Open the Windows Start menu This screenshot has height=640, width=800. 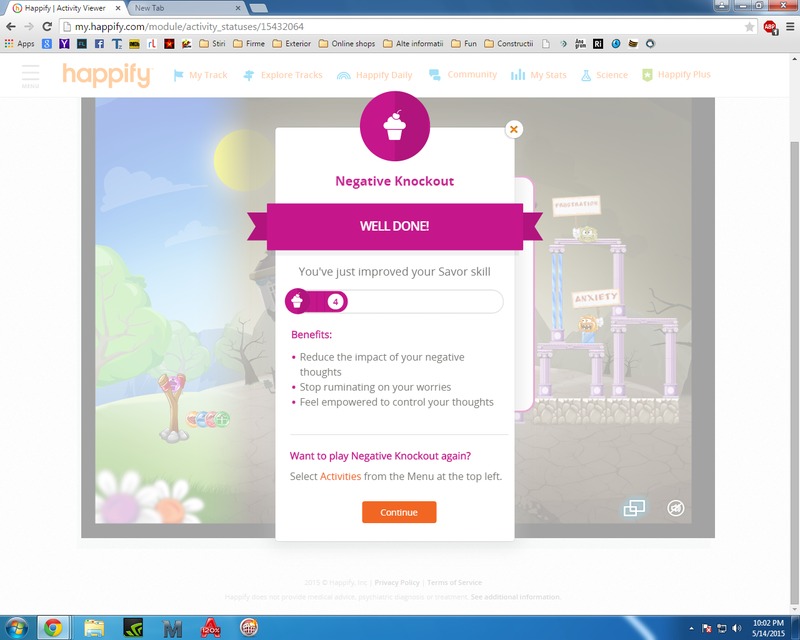tap(16, 628)
